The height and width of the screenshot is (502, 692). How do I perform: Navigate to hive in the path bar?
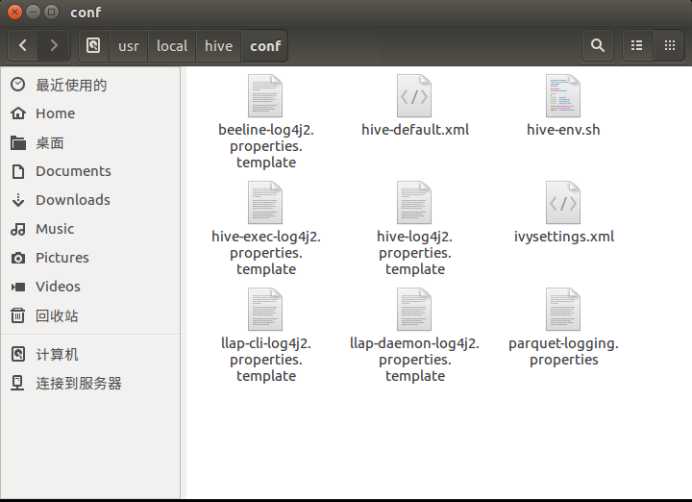[x=218, y=46]
